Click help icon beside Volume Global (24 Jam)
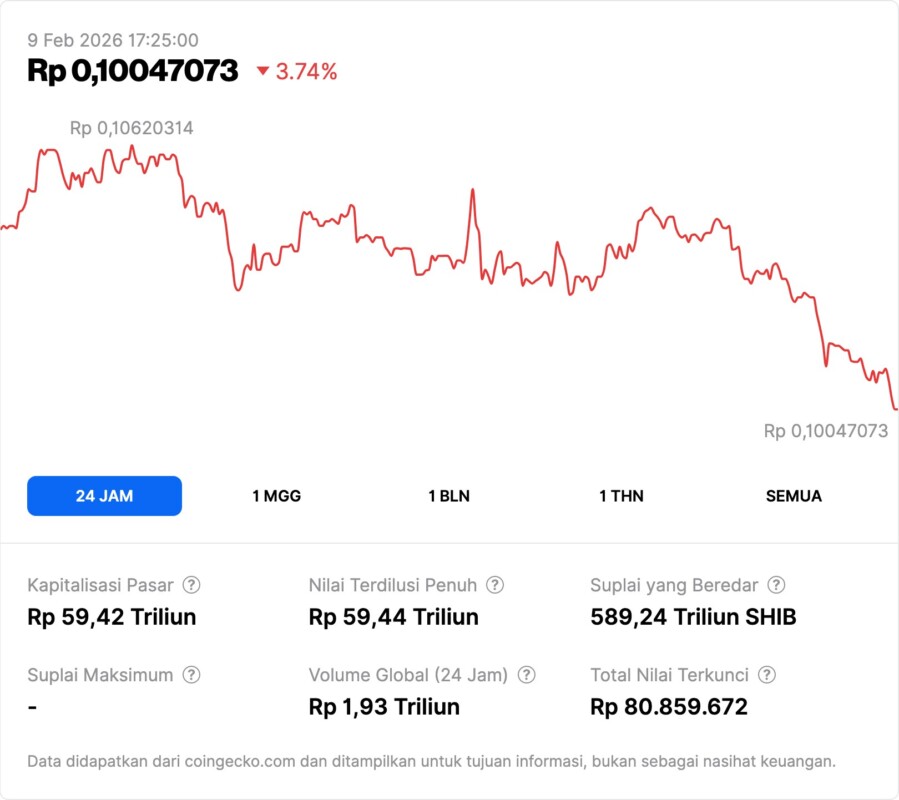Image resolution: width=899 pixels, height=800 pixels. (x=527, y=675)
